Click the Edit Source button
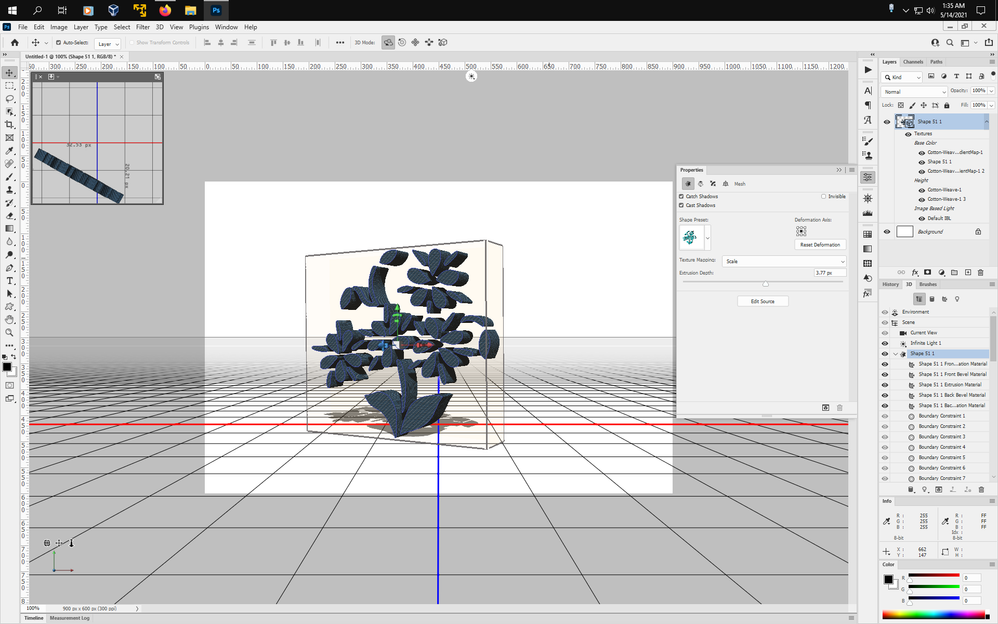998x624 pixels. pos(763,300)
